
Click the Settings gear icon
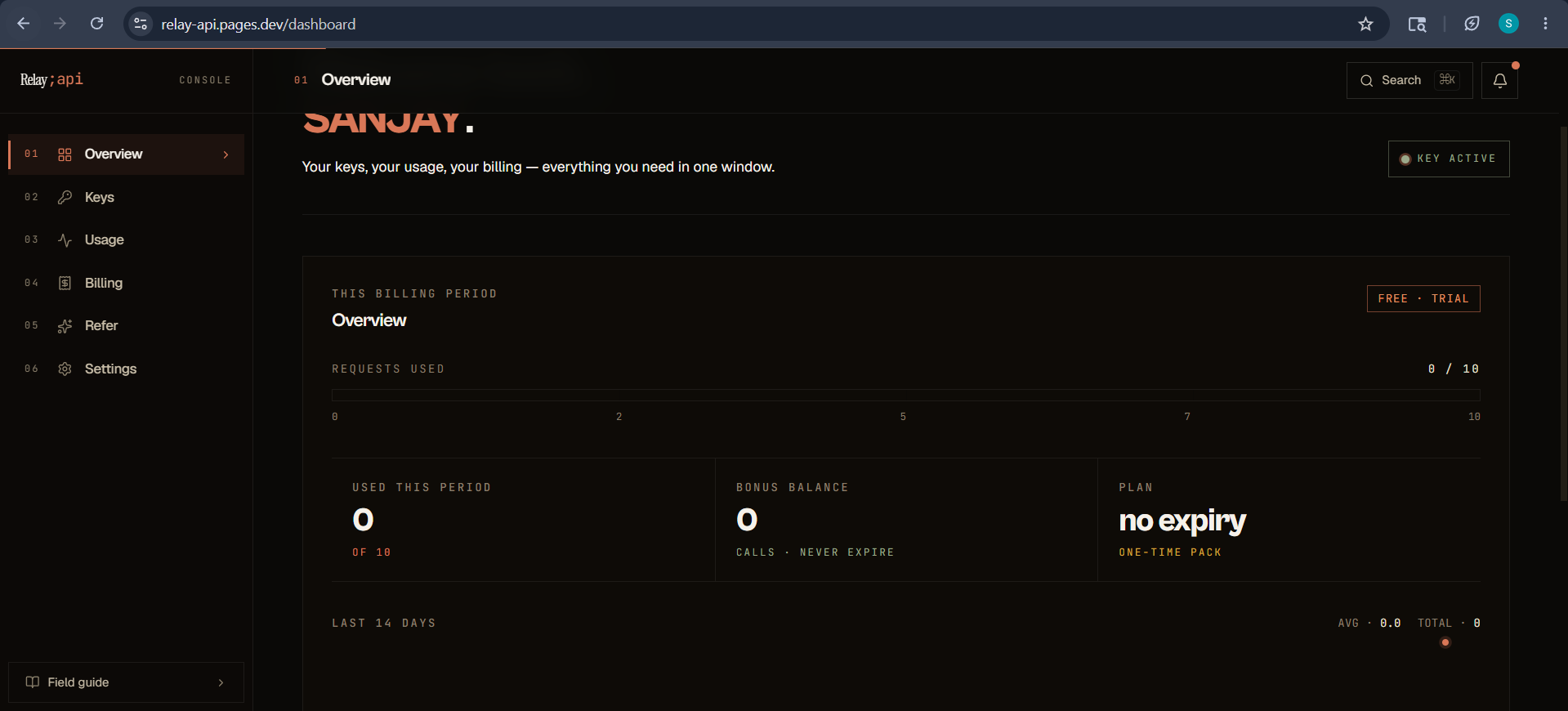pyautogui.click(x=65, y=369)
